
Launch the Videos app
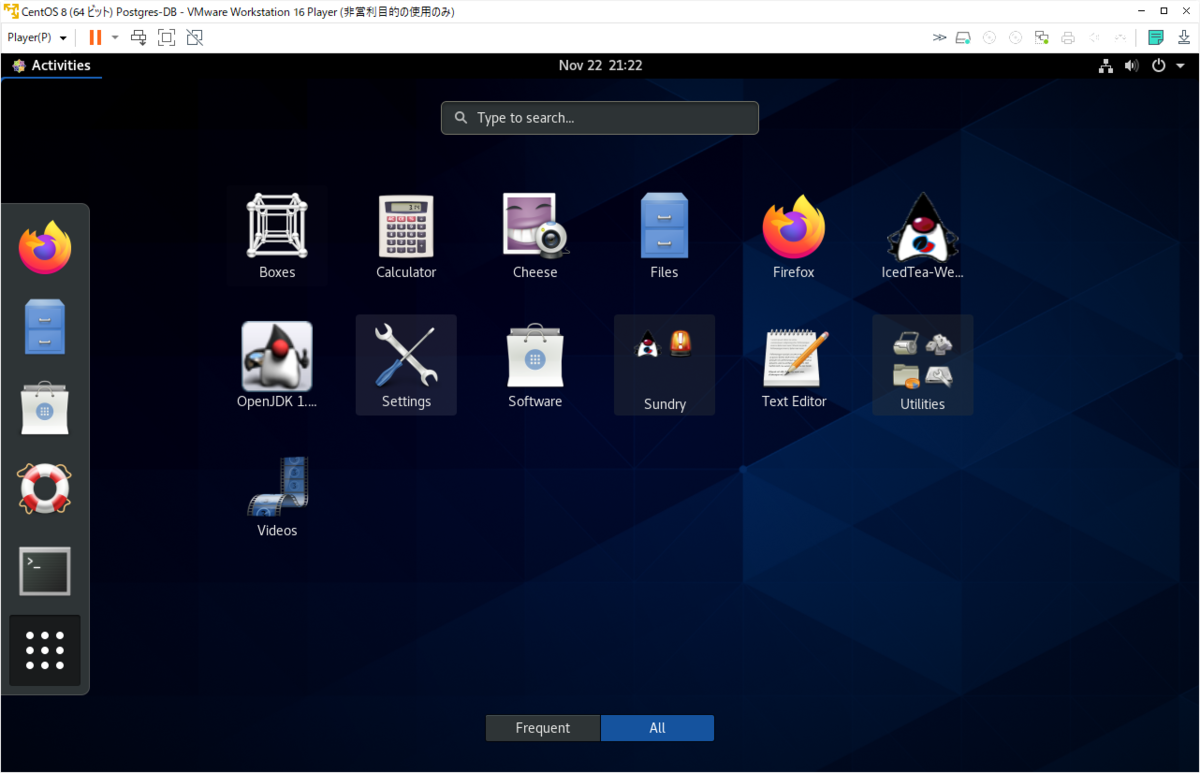point(277,495)
